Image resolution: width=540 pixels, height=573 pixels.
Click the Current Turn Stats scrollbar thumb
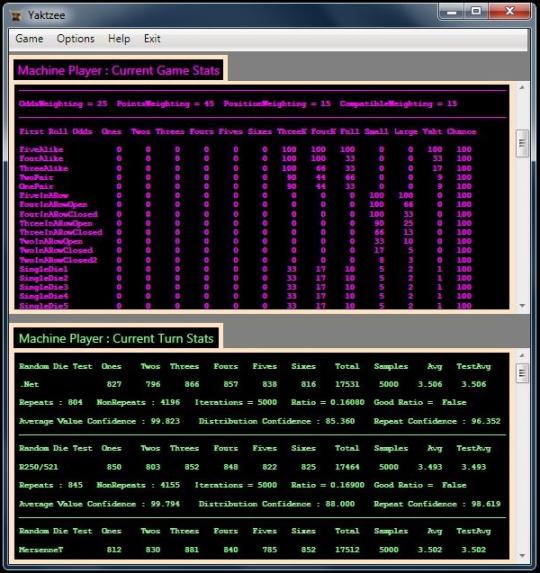pyautogui.click(x=522, y=373)
